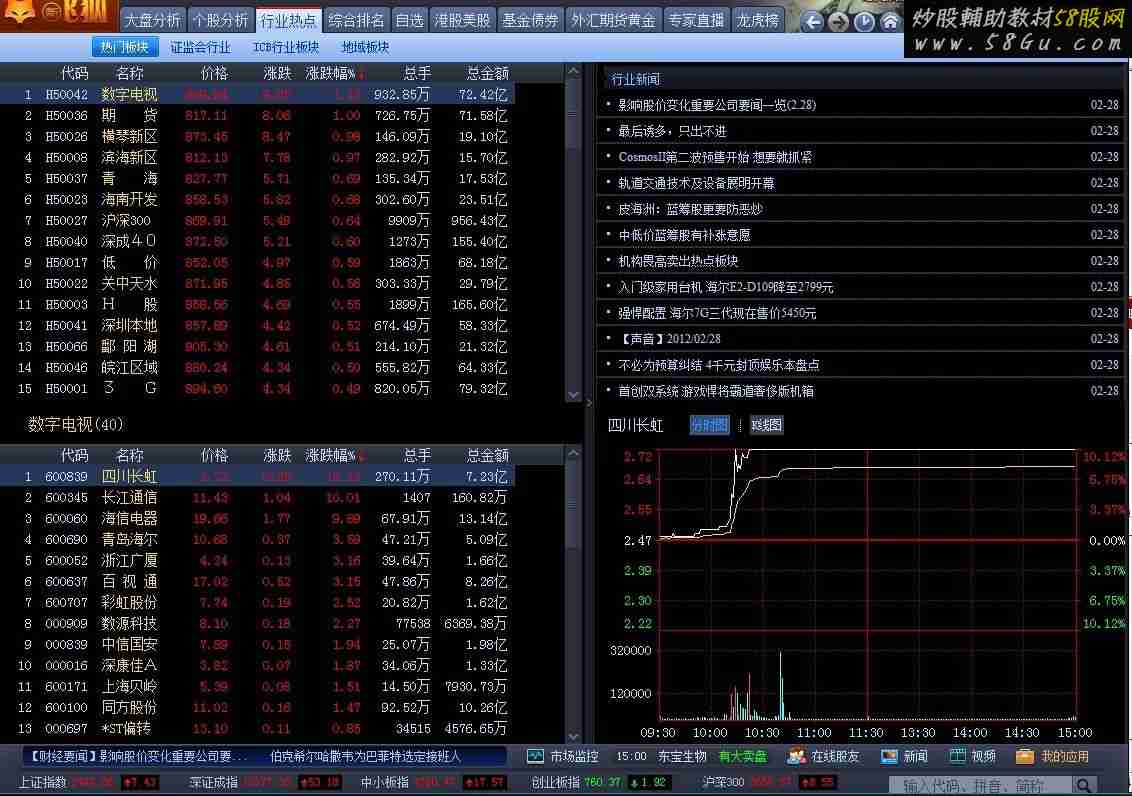Select 行业热点 tab
This screenshot has width=1132, height=796.
(x=288, y=20)
